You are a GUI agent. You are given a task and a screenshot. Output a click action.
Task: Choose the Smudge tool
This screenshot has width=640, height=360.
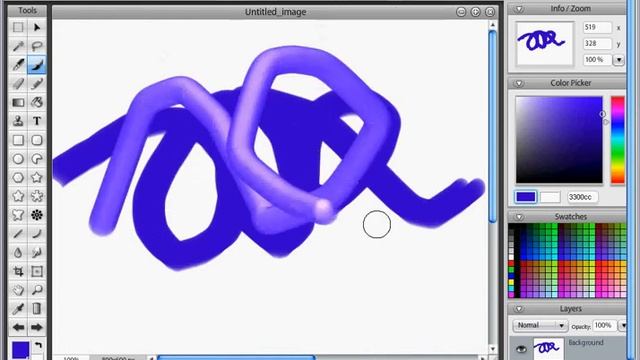[x=37, y=253]
